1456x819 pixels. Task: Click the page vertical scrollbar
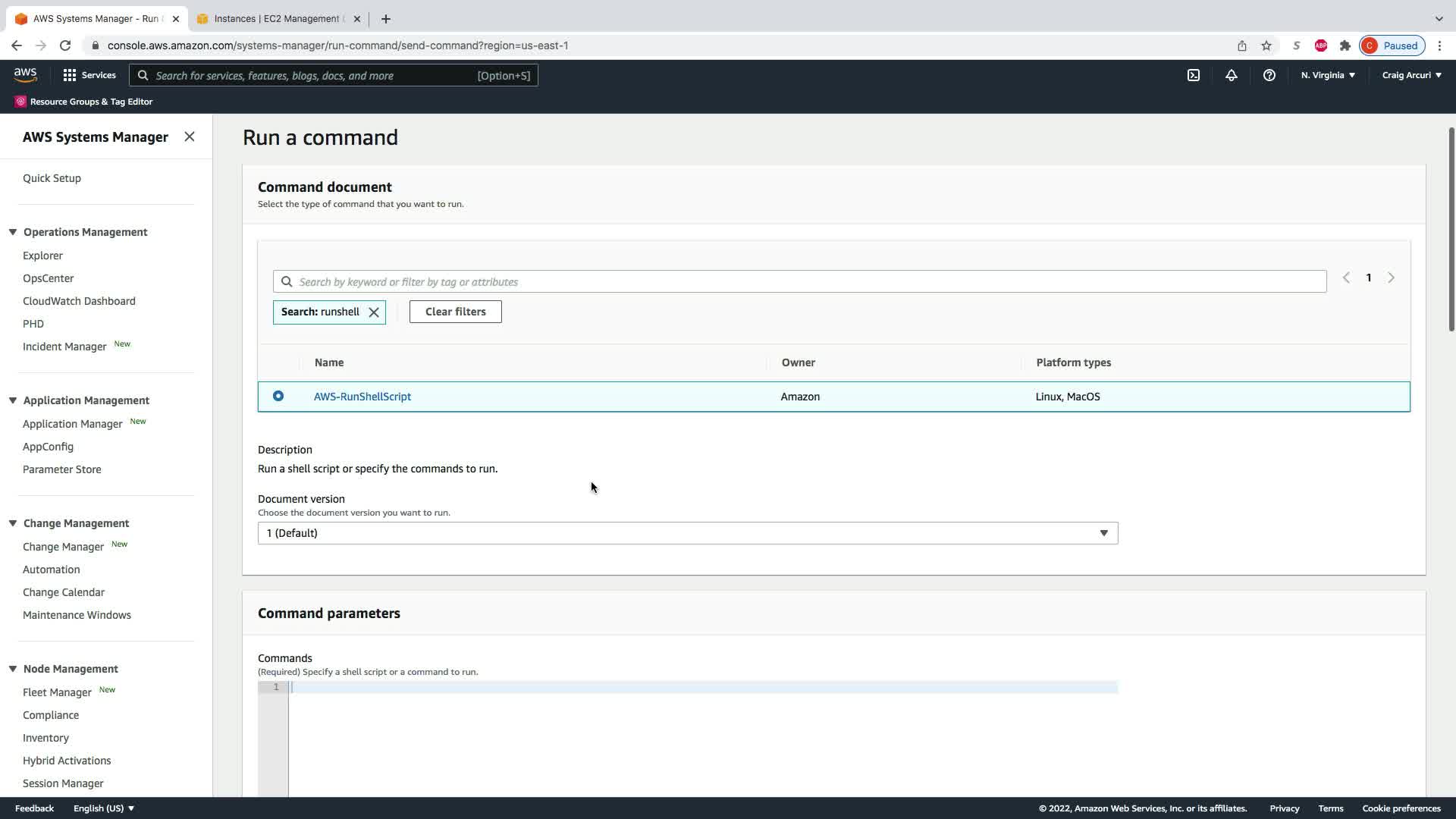click(1451, 227)
